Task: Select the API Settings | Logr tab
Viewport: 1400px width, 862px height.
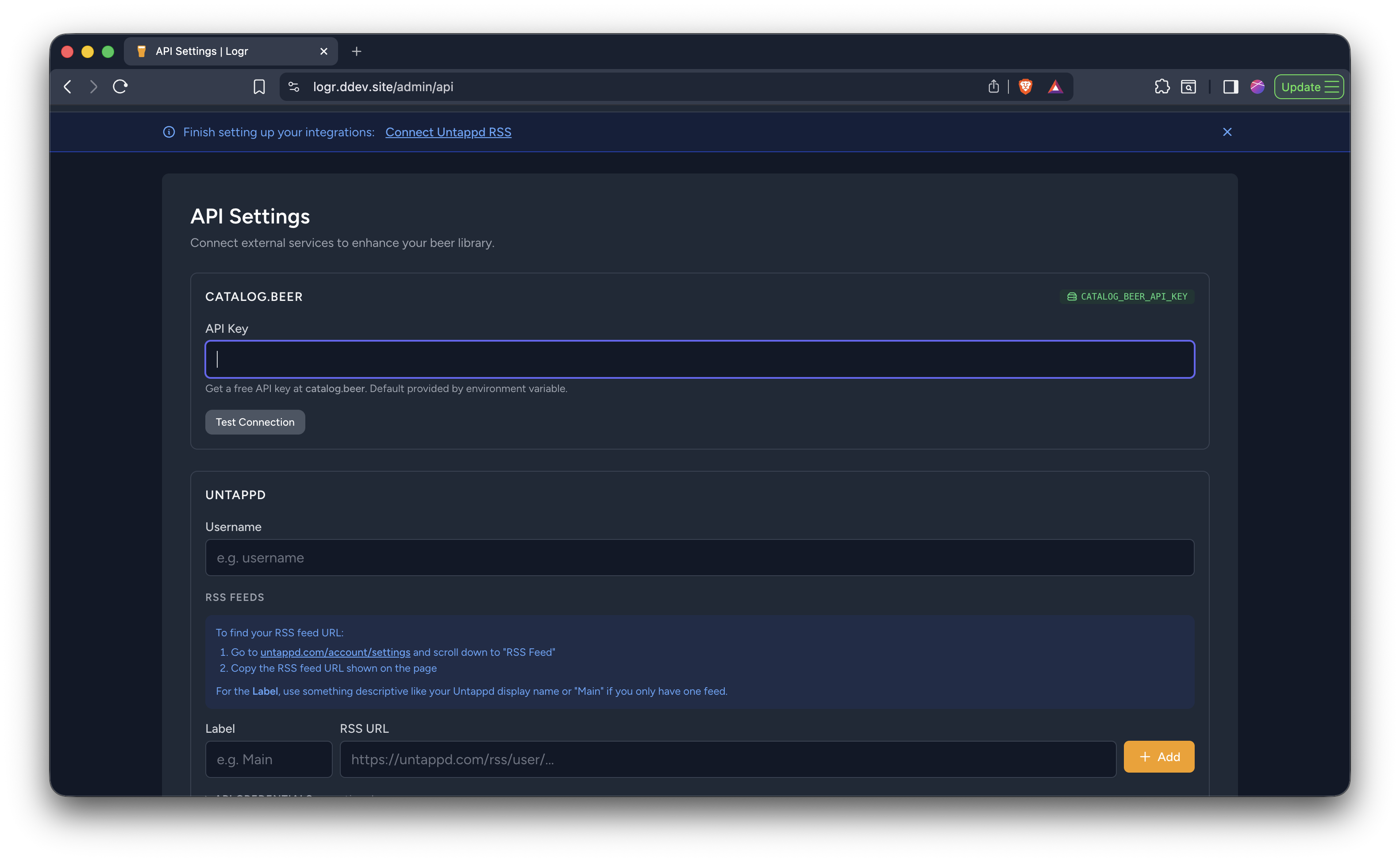Action: pyautogui.click(x=231, y=51)
